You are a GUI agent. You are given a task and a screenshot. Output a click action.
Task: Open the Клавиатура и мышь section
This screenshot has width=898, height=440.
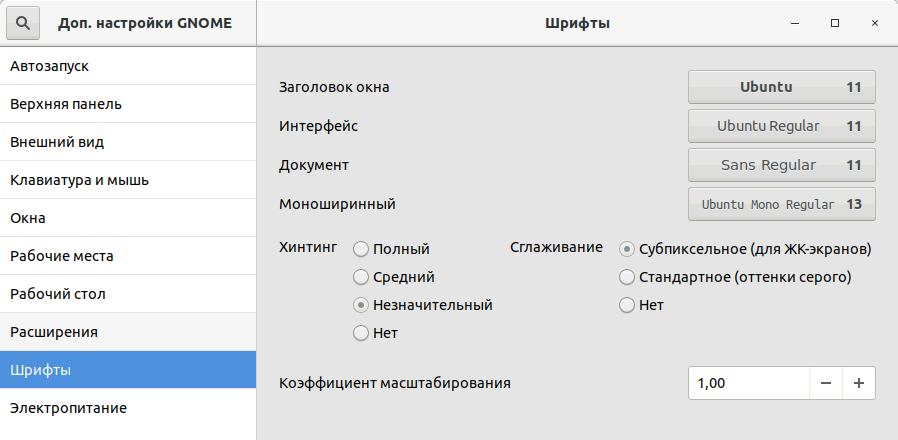tap(128, 180)
